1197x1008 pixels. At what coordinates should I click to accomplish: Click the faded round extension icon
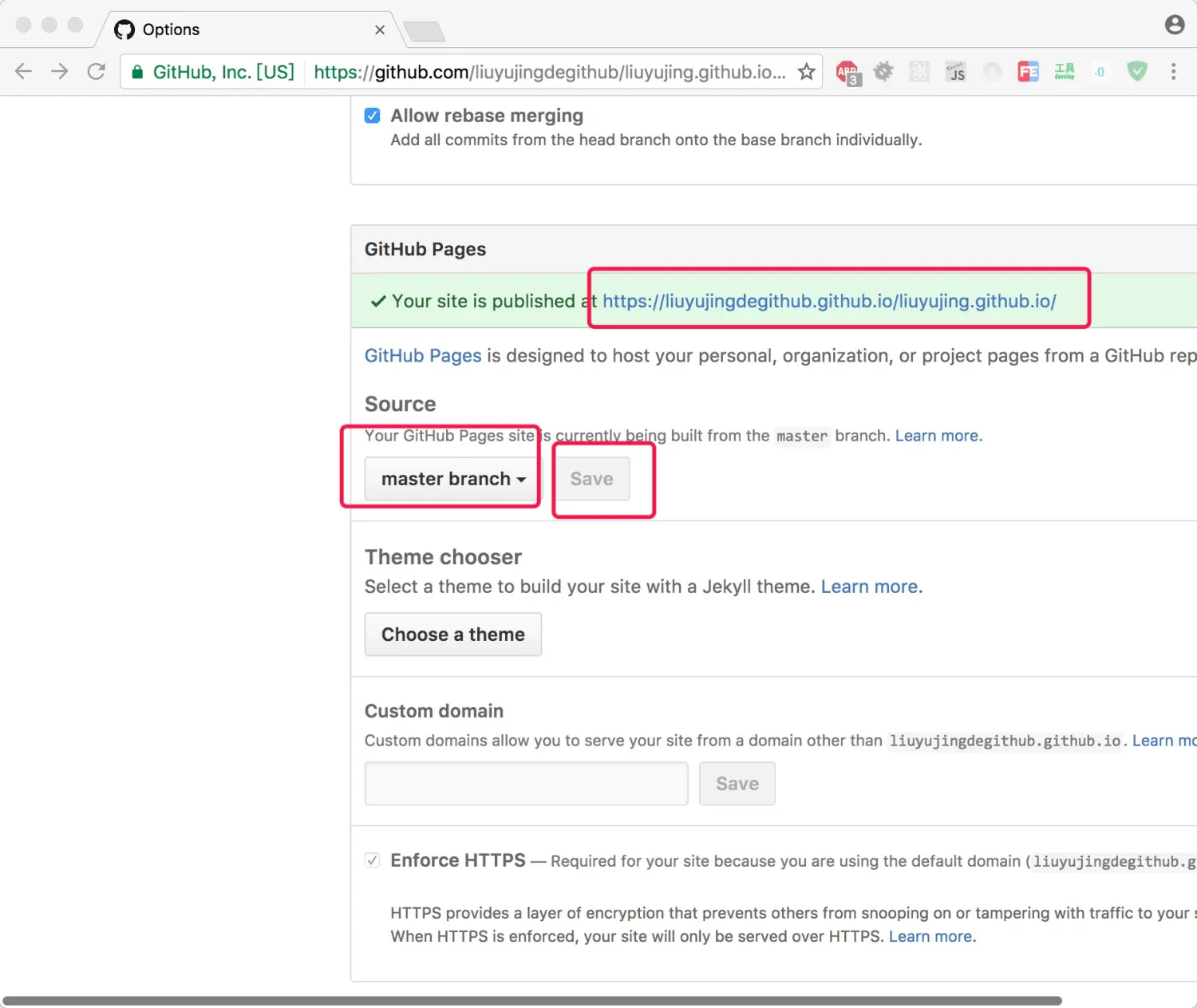click(992, 72)
